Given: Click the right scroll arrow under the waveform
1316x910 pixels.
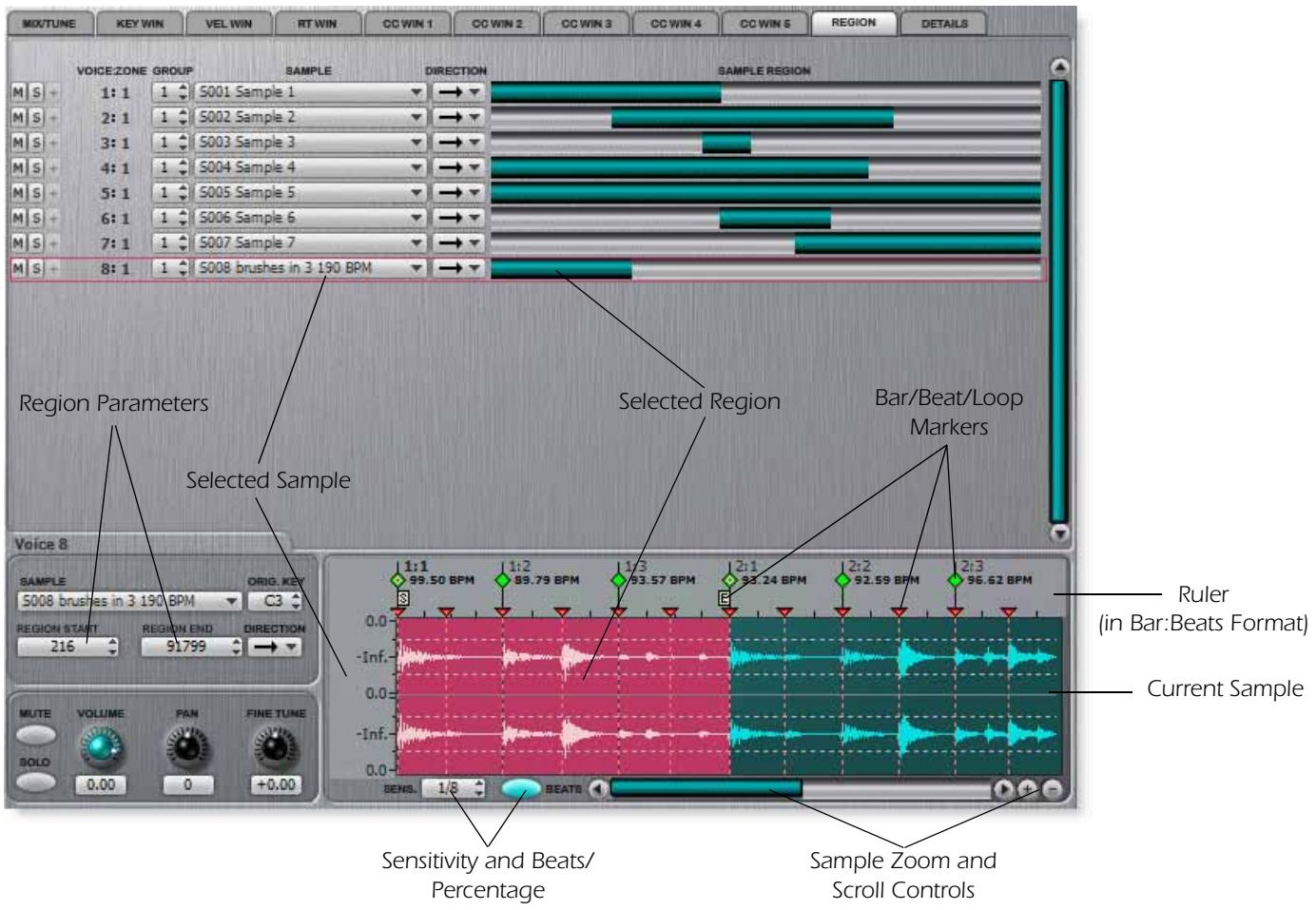Looking at the screenshot, I should click(1004, 786).
